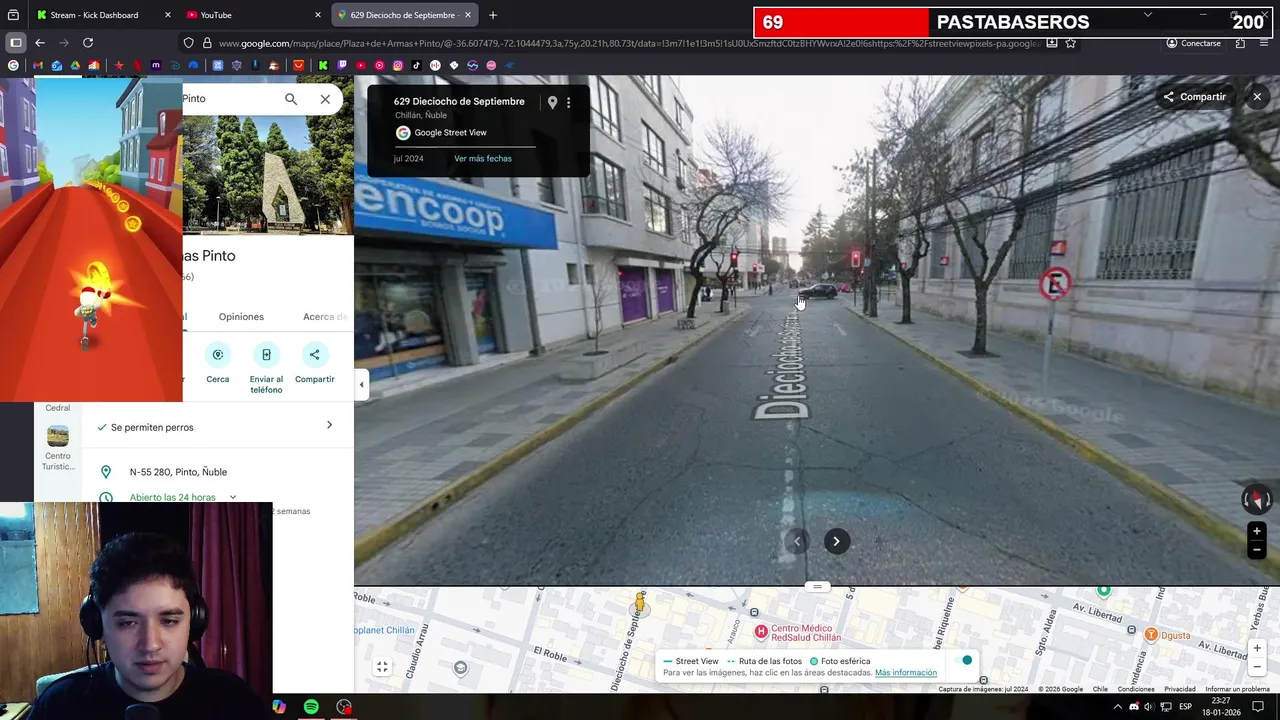Image resolution: width=1280 pixels, height=720 pixels.
Task: Open the Gmail bookmark
Action: [x=38, y=66]
